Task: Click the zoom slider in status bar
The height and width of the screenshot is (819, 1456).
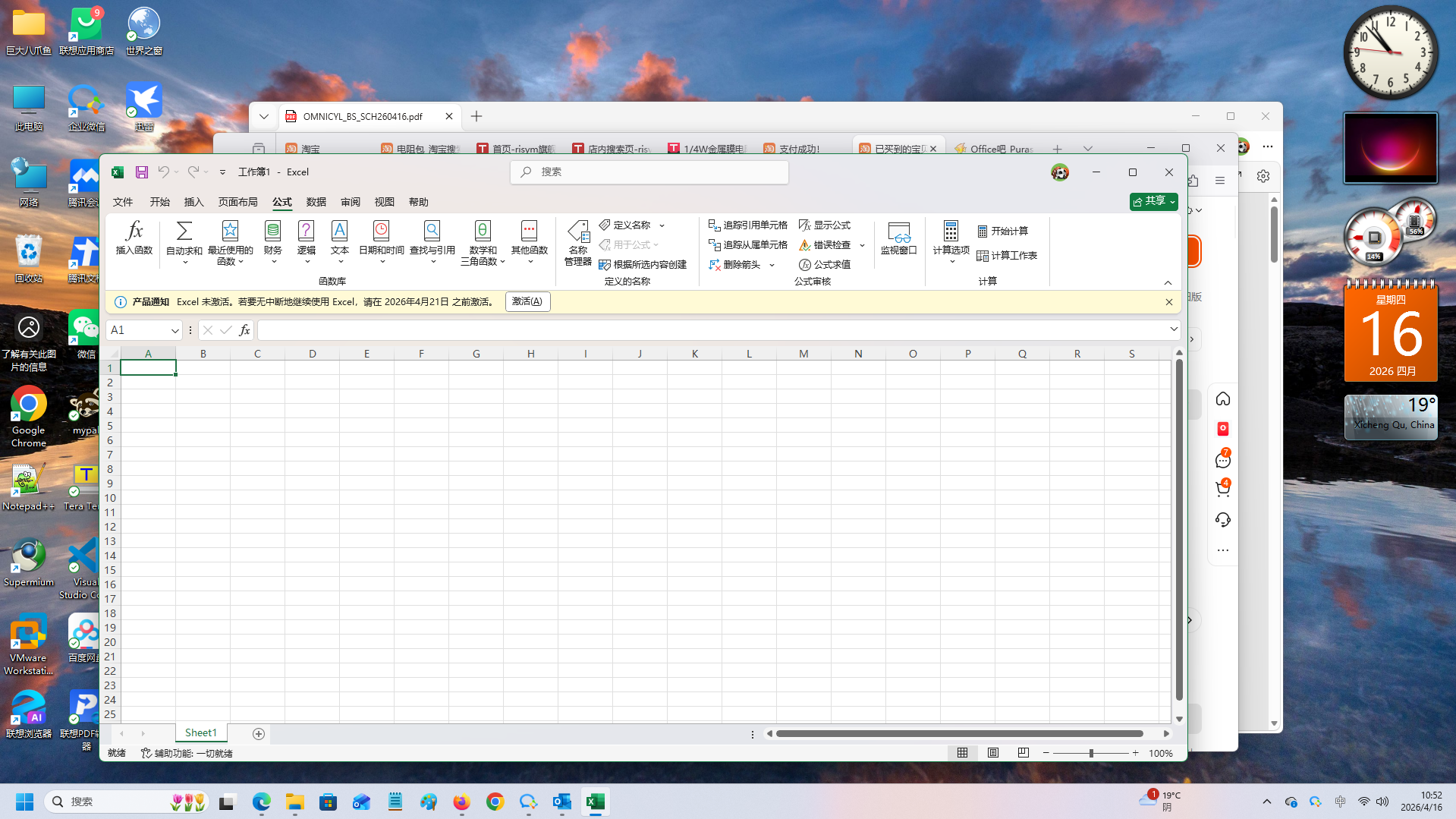Action: click(x=1091, y=753)
